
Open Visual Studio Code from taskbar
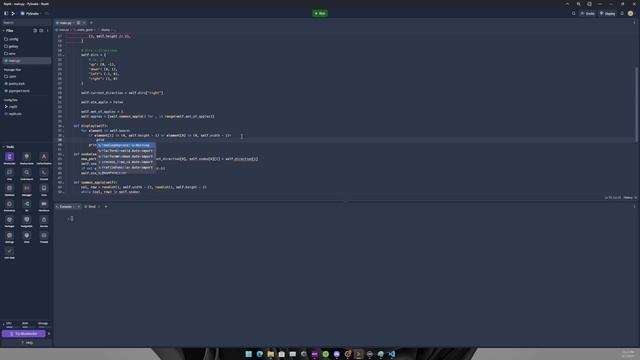coord(392,354)
